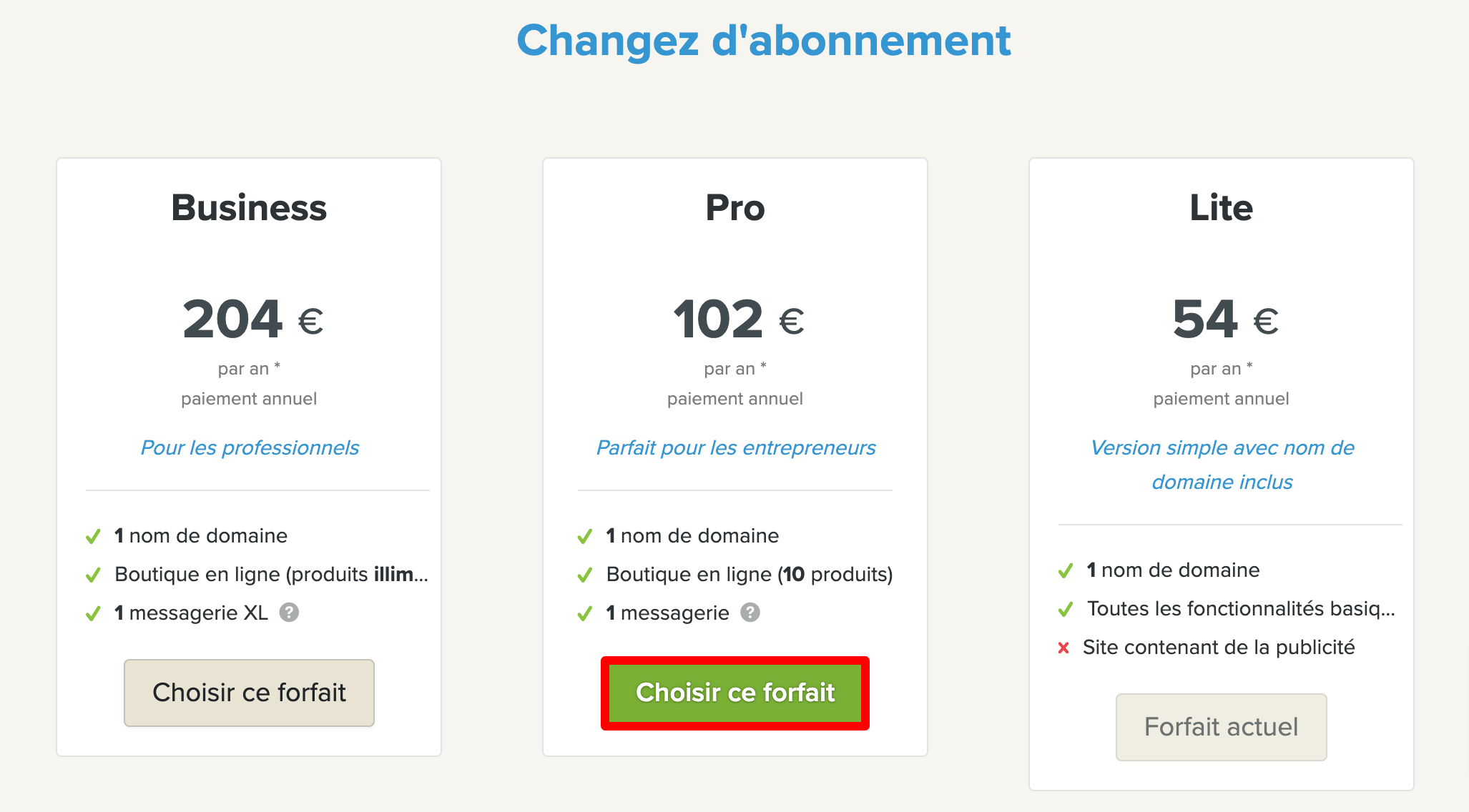Click the 102 € price in Pro

[x=739, y=319]
